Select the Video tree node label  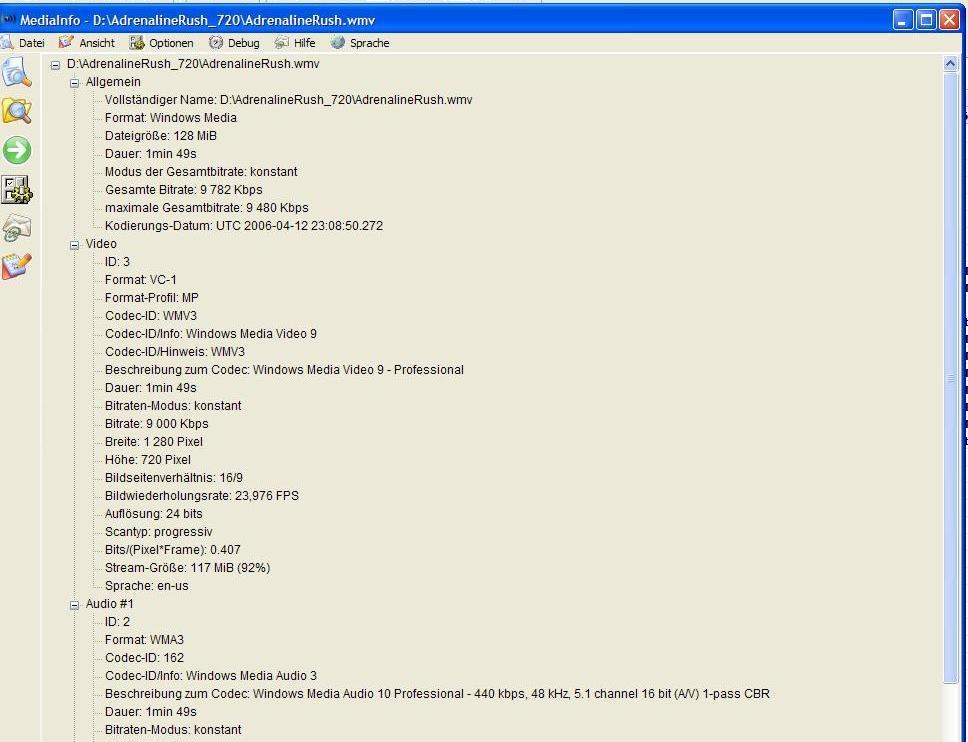pos(101,244)
